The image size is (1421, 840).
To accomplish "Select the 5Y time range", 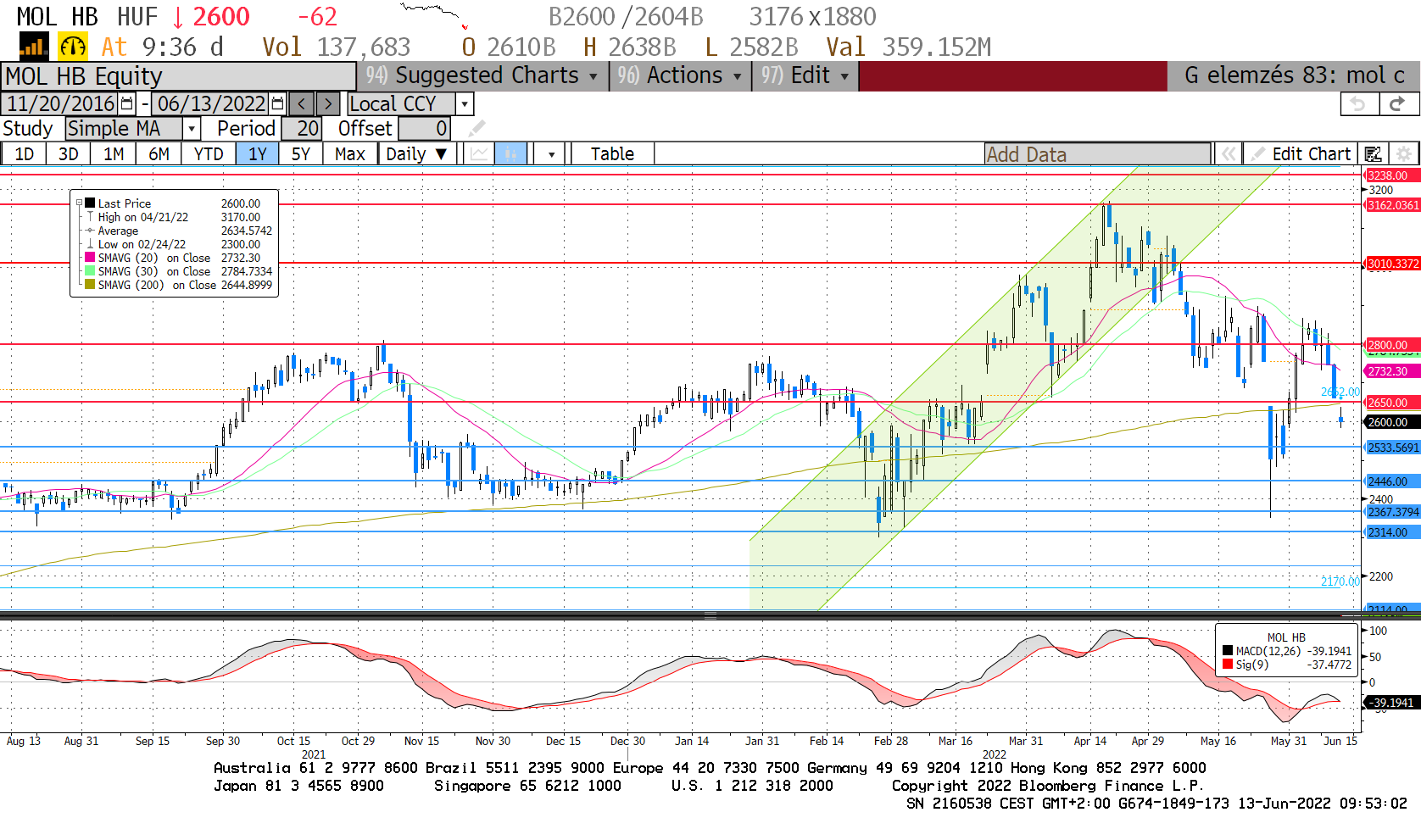I will (x=301, y=153).
